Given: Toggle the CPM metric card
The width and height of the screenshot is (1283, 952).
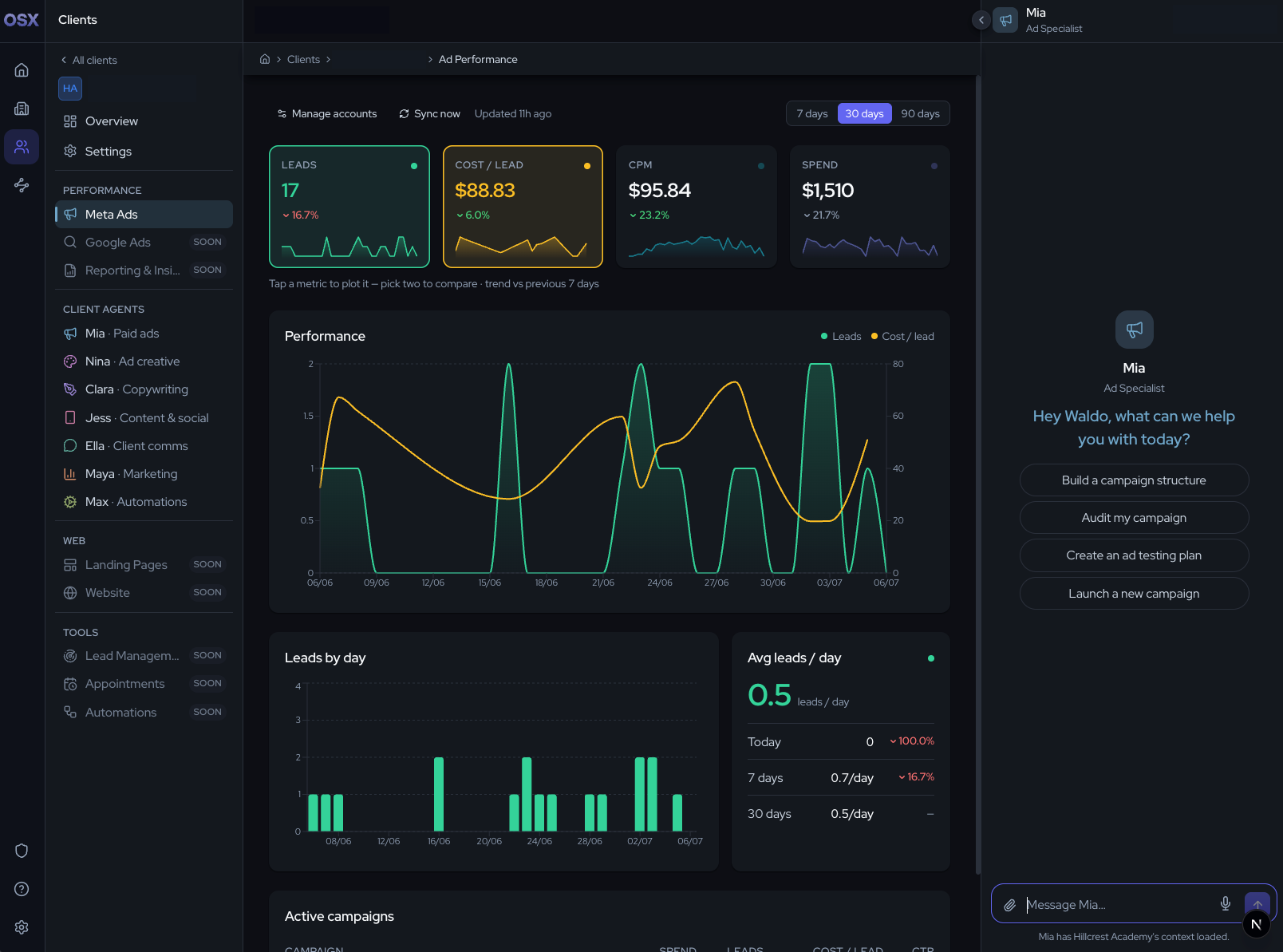Looking at the screenshot, I should (x=697, y=207).
